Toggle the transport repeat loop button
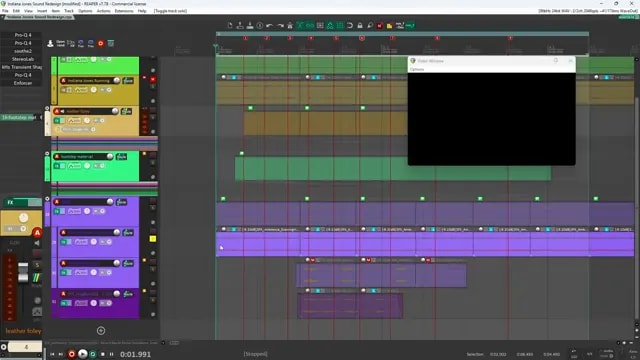This screenshot has height=360, width=640. click(93, 354)
